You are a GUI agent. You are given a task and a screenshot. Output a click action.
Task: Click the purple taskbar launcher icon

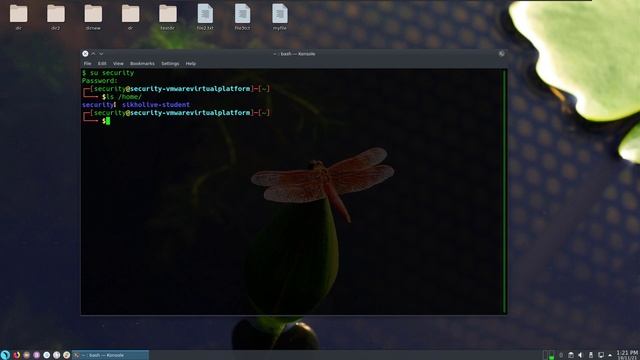point(36,355)
